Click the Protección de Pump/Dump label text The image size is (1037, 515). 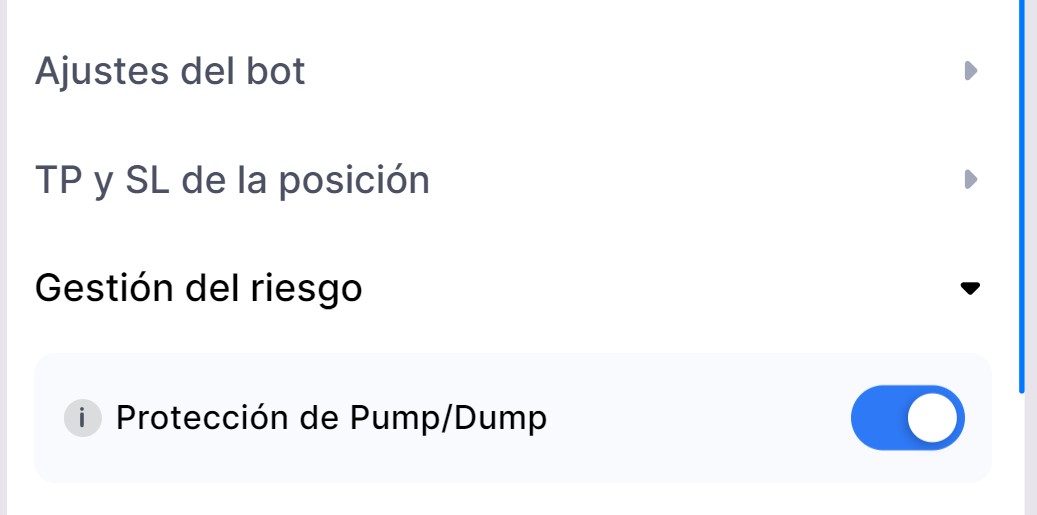(x=331, y=418)
